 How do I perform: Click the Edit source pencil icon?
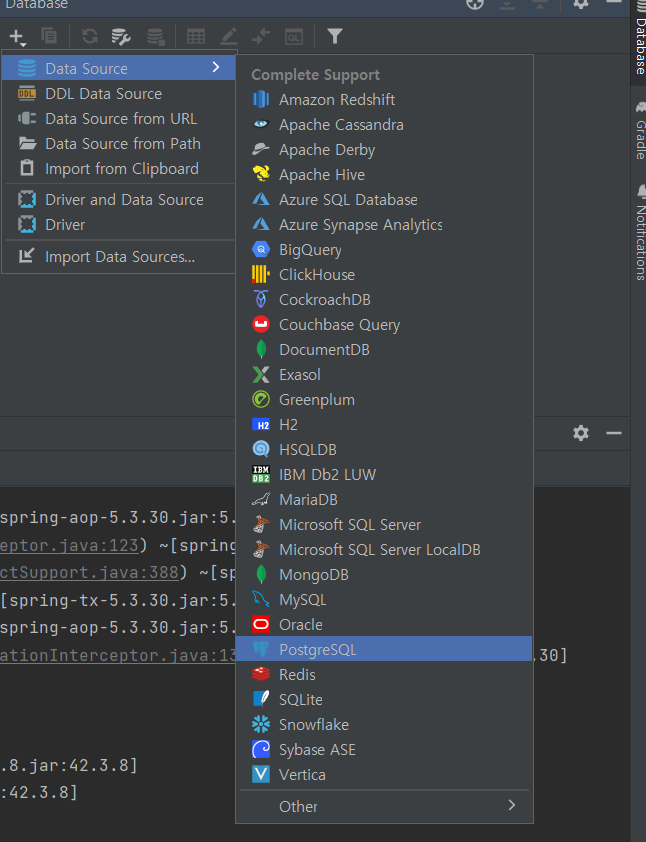coord(229,36)
